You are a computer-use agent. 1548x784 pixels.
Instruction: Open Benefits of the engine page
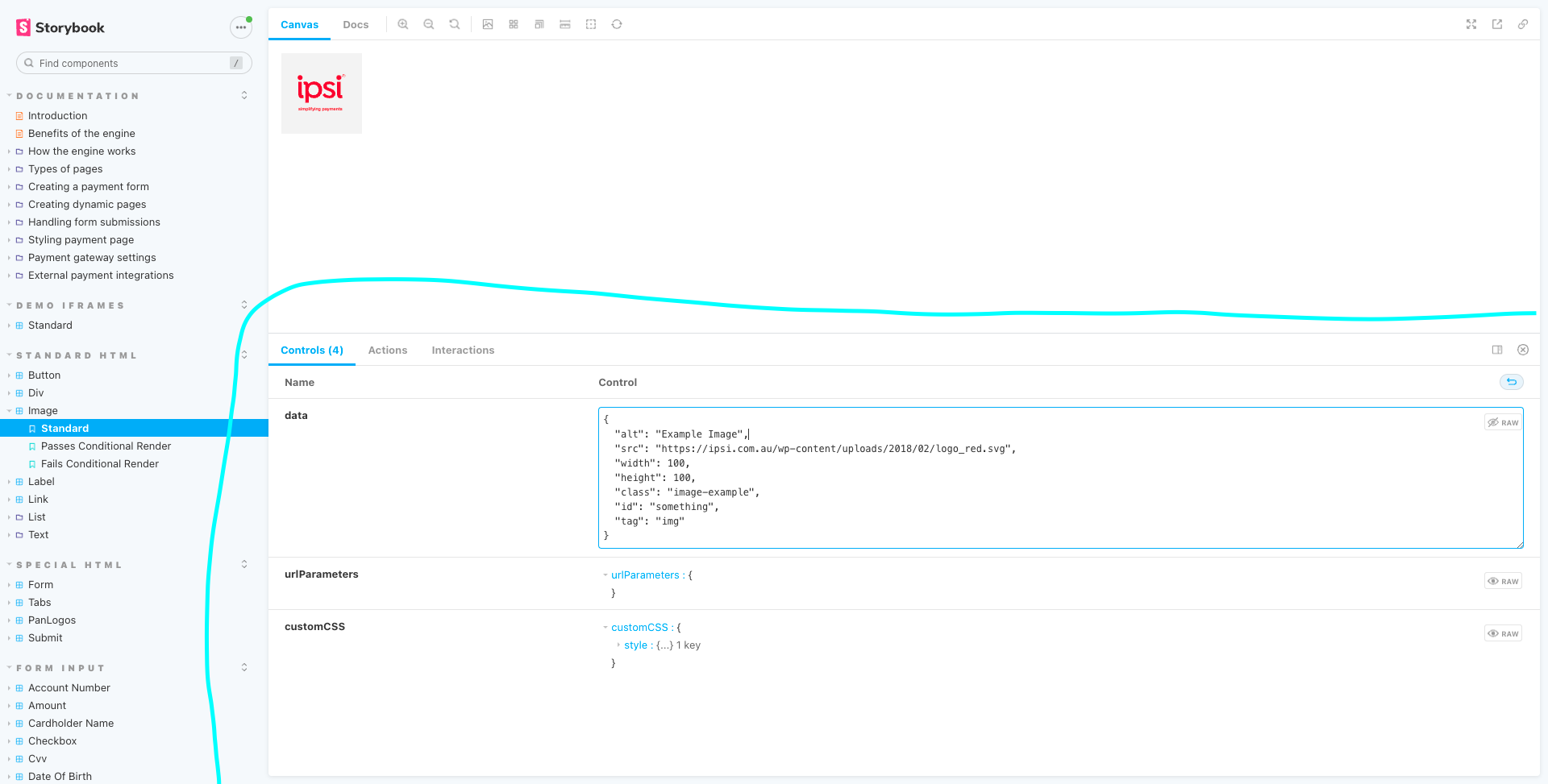coord(81,134)
